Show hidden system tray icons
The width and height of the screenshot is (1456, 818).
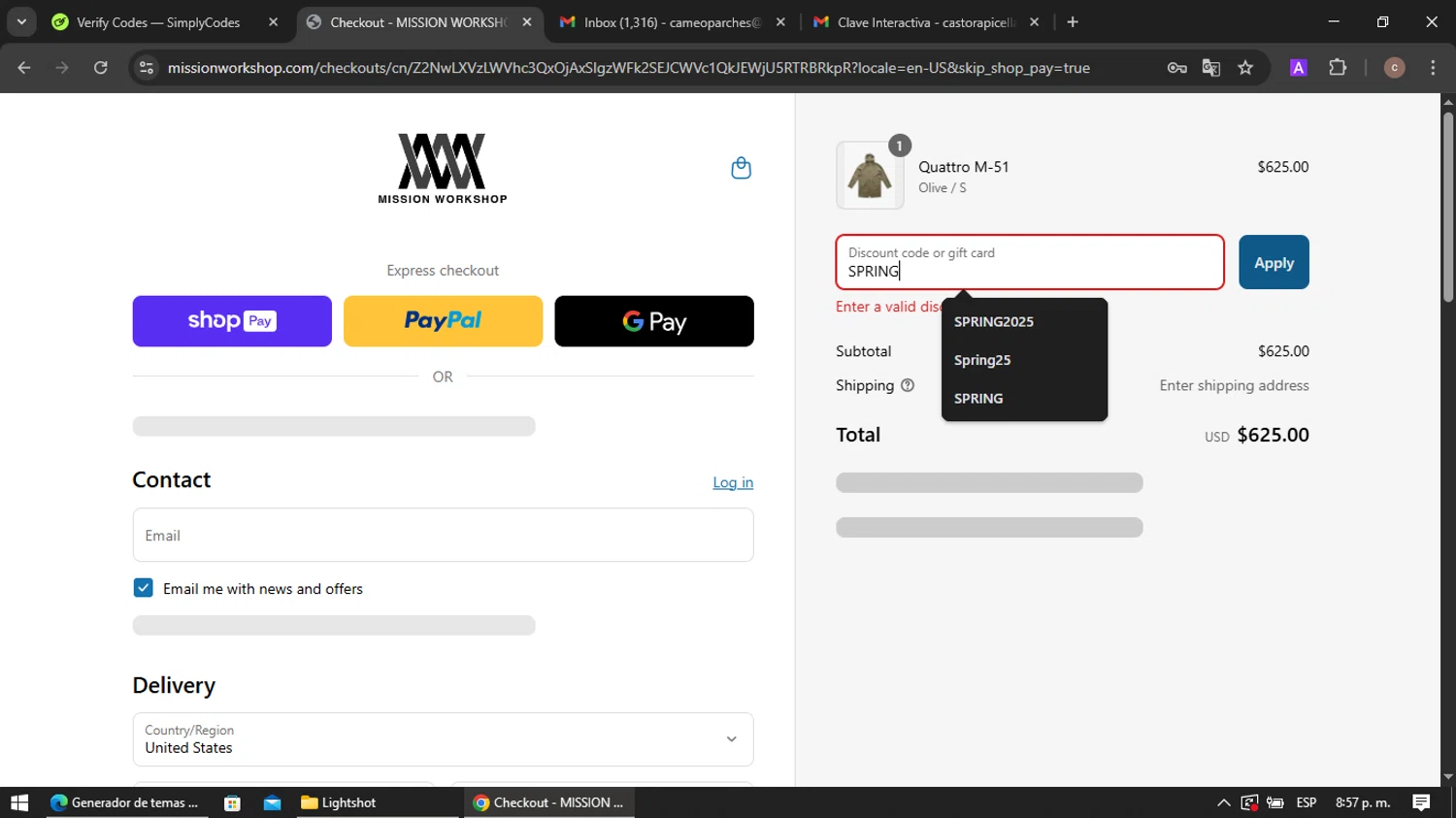[1223, 802]
